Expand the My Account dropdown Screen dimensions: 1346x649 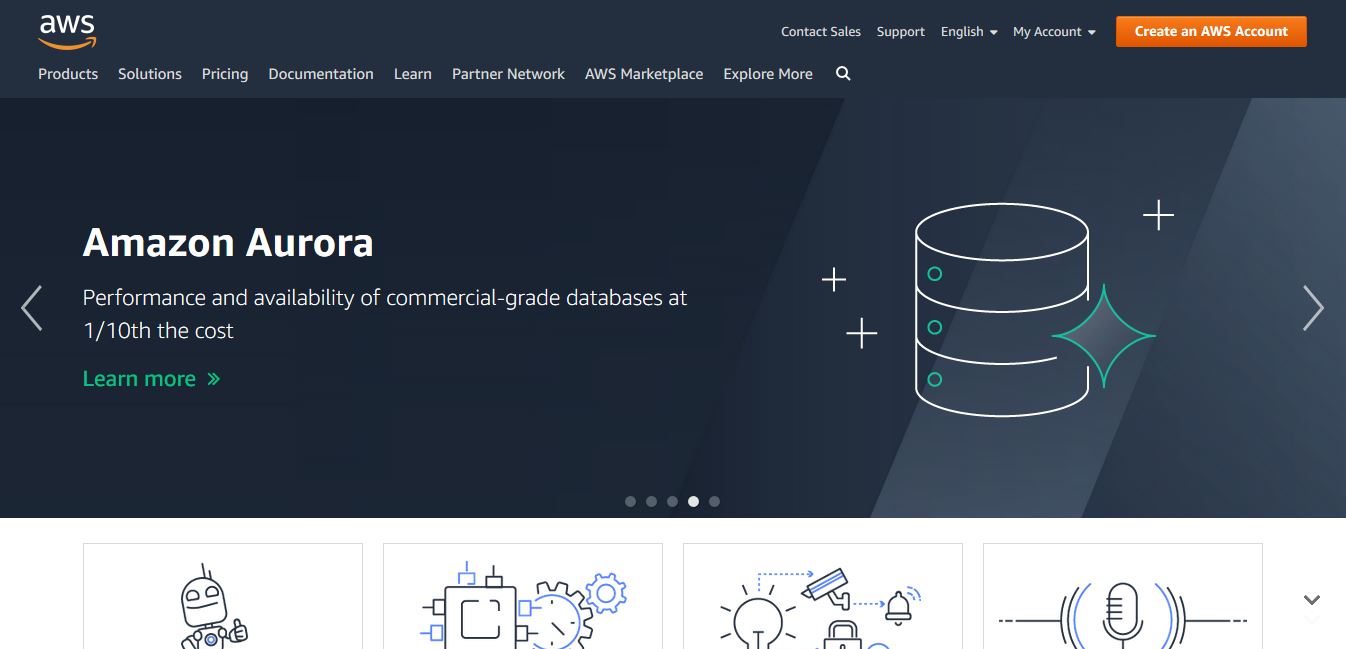(1053, 32)
